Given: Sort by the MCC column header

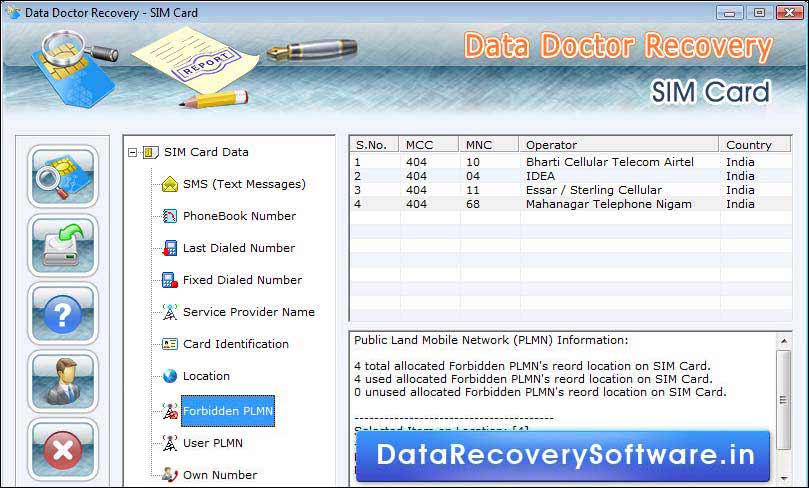Looking at the screenshot, I should click(428, 144).
